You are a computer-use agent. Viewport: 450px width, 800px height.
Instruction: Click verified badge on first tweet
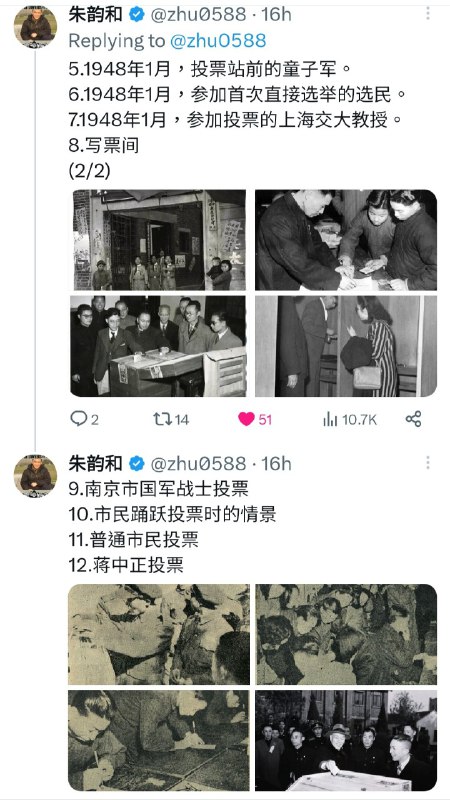tap(137, 15)
